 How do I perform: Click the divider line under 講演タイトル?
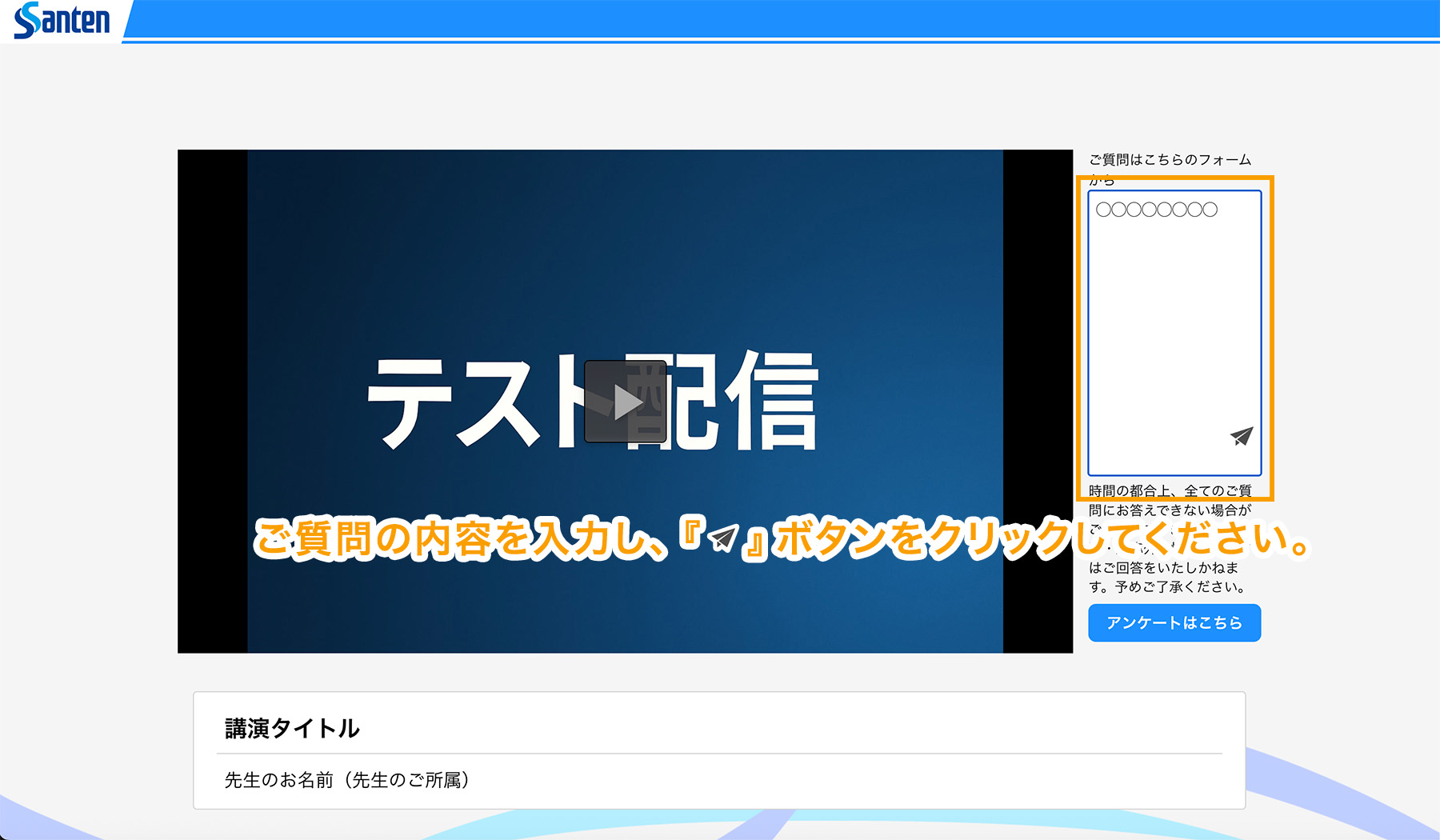point(718,754)
